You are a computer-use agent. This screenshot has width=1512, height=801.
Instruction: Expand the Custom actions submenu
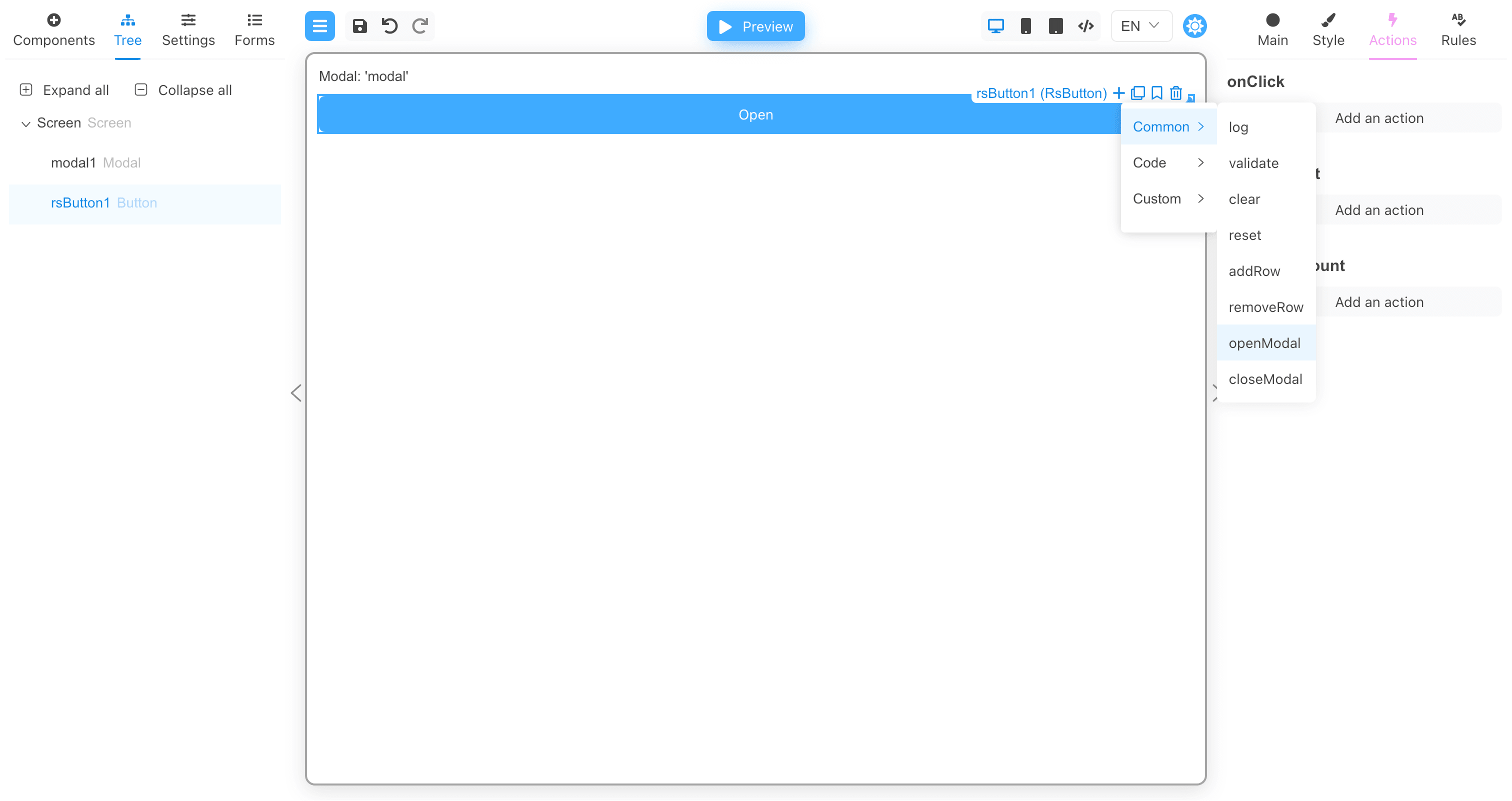click(1168, 198)
